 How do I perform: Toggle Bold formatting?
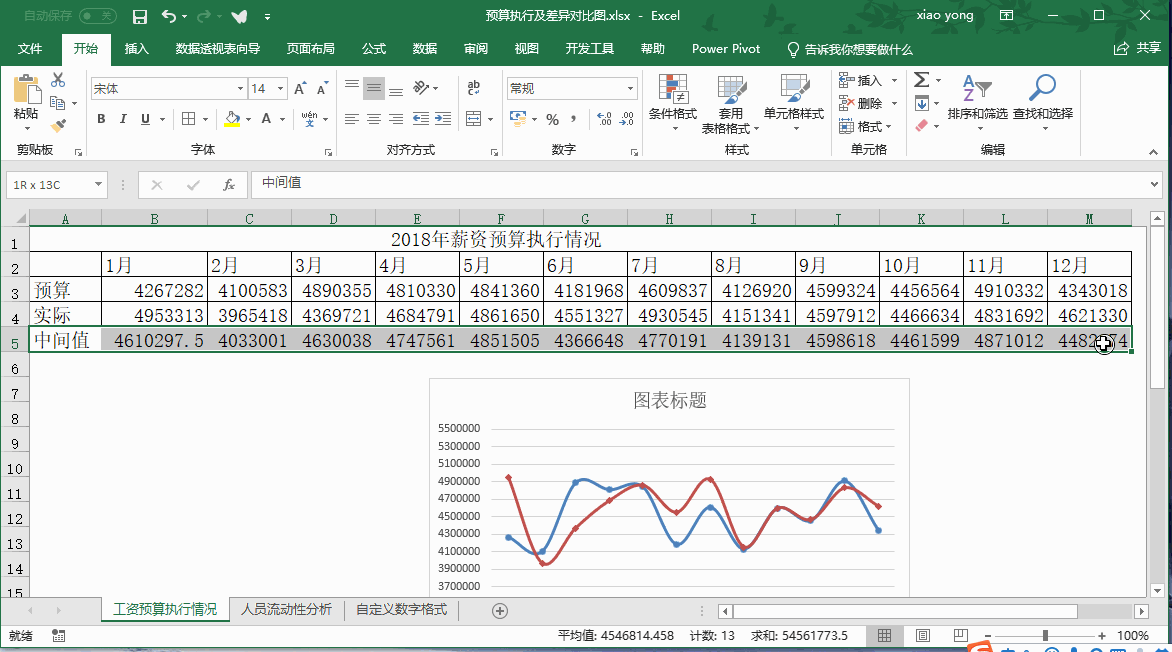click(x=101, y=119)
